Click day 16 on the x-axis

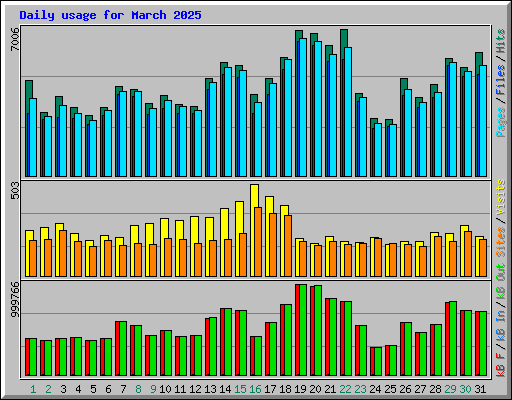(x=255, y=389)
